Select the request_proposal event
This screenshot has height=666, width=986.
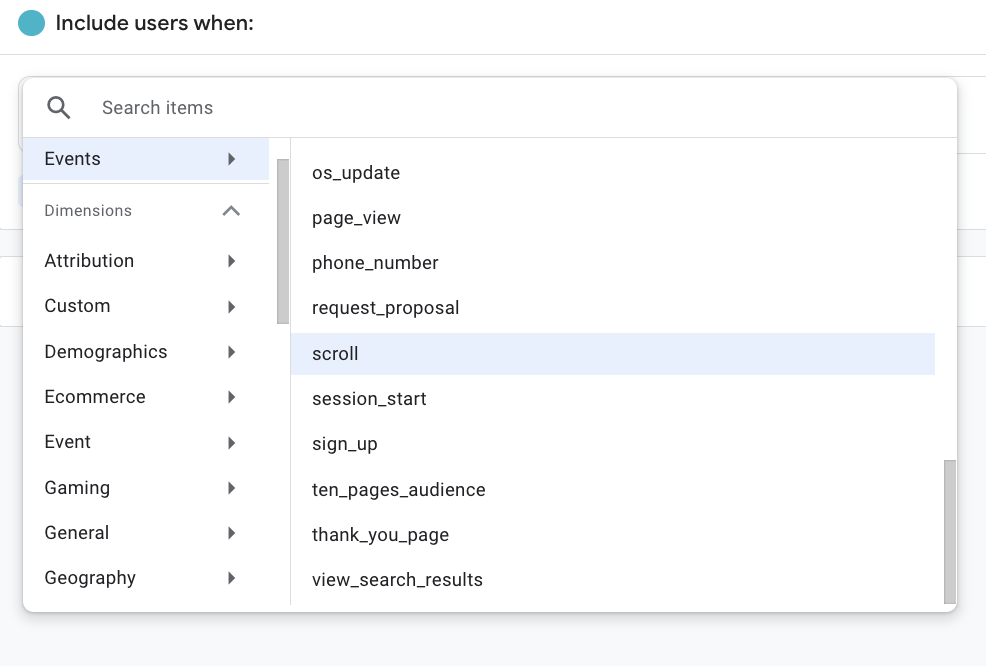(613, 308)
